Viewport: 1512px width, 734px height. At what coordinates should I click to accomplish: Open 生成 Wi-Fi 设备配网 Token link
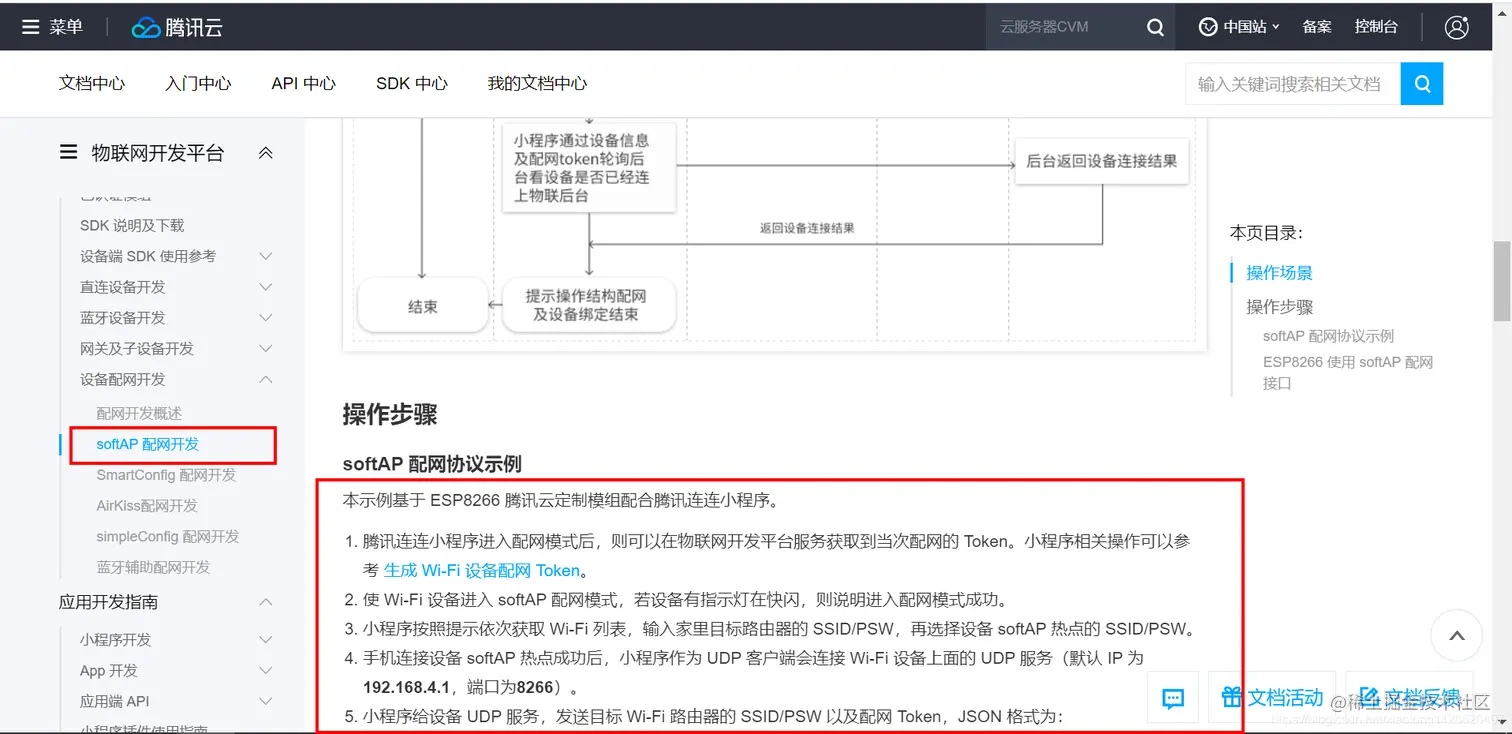(x=482, y=570)
